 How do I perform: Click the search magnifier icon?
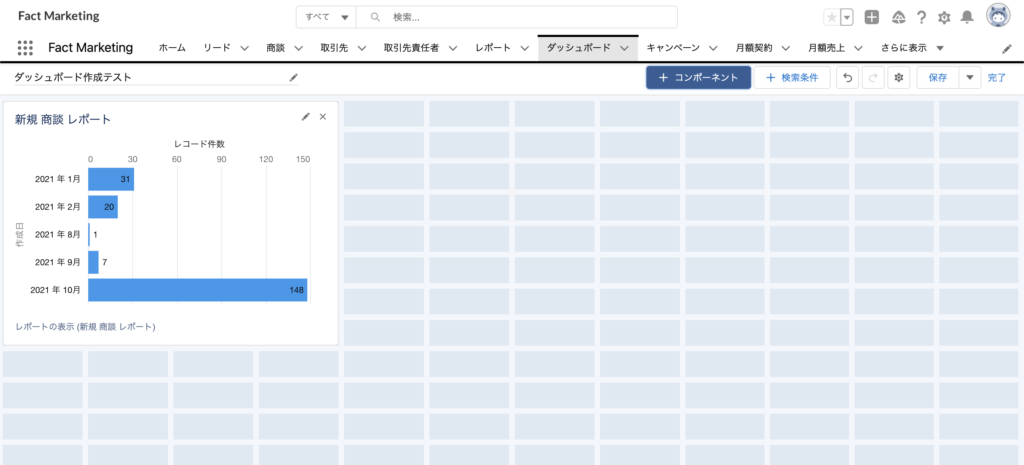(375, 18)
